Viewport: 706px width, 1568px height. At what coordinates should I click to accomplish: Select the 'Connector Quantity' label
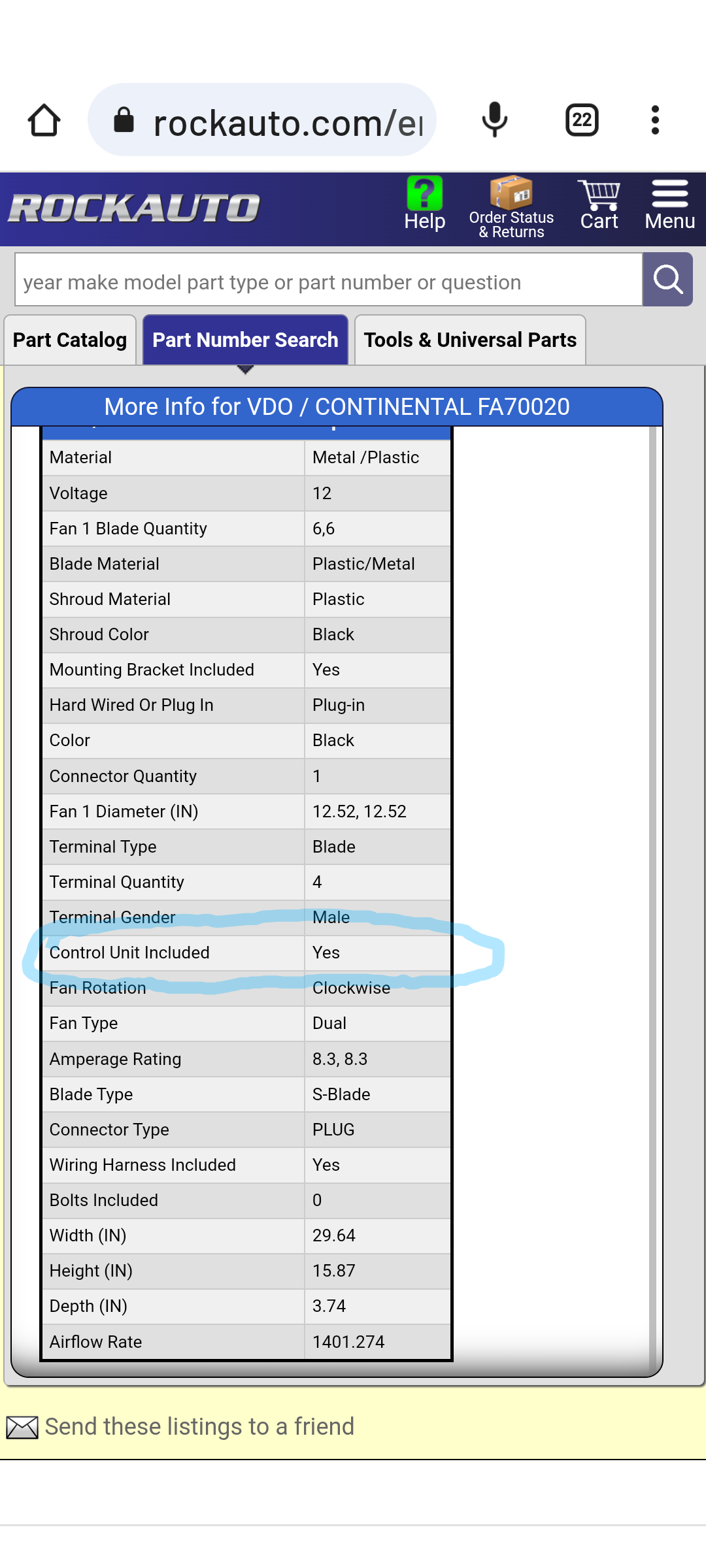pos(123,776)
